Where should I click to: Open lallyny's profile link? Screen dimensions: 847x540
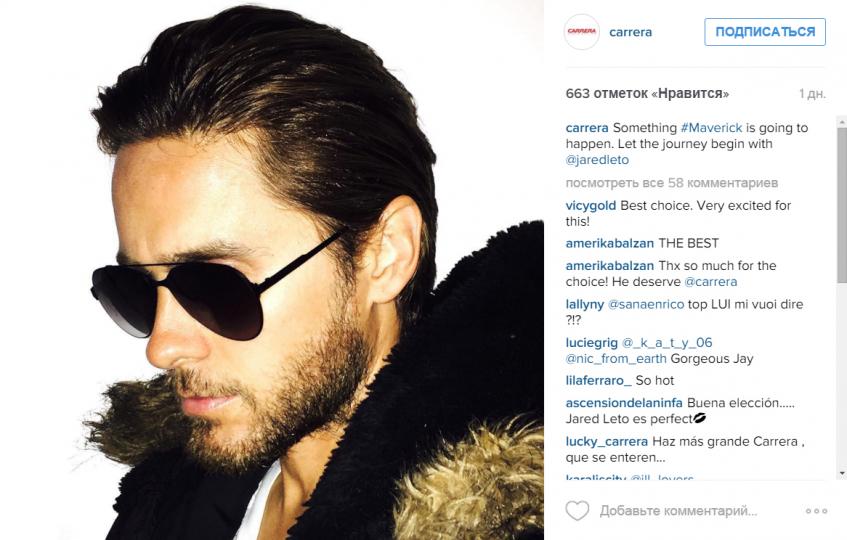coord(584,304)
